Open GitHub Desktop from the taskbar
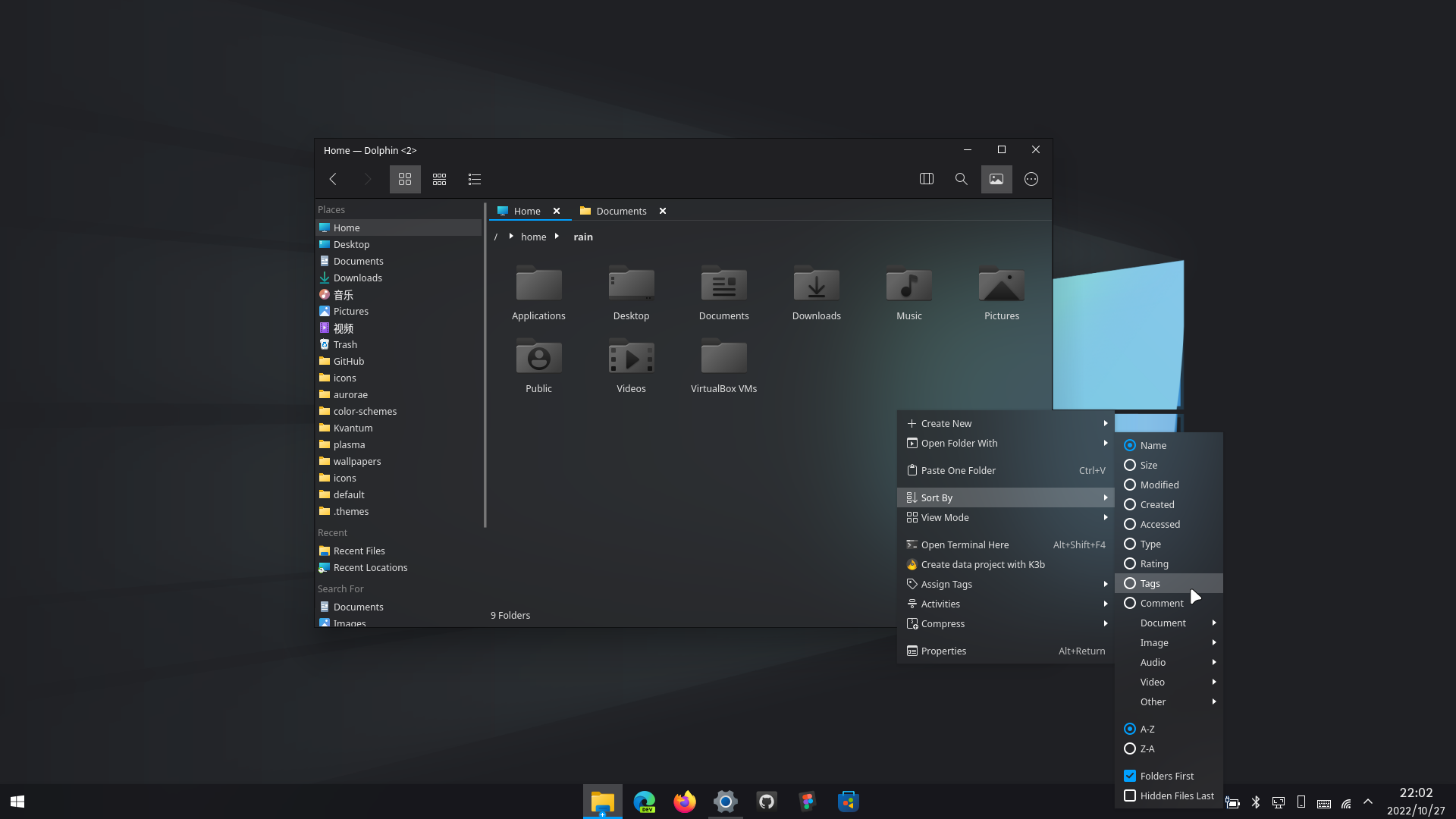The height and width of the screenshot is (819, 1456). point(767,802)
